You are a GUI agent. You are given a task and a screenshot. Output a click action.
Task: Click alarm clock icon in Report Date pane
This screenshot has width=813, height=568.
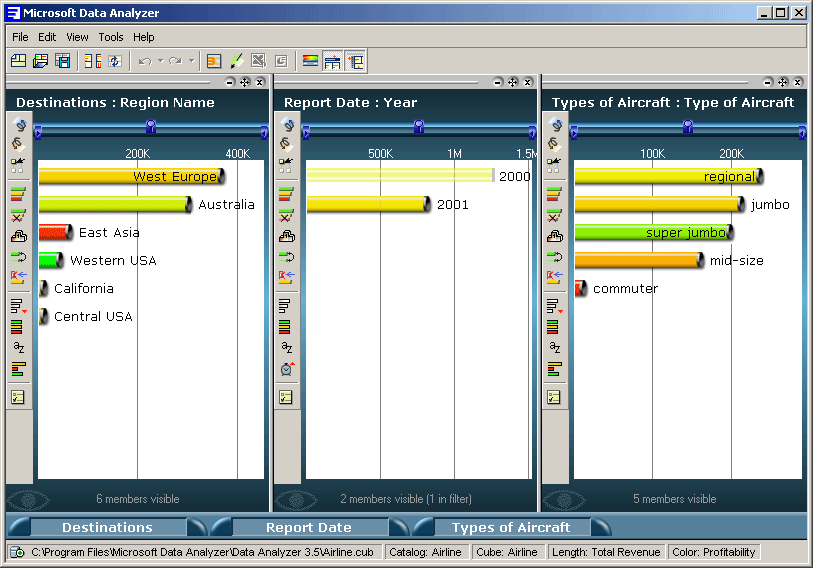[287, 369]
